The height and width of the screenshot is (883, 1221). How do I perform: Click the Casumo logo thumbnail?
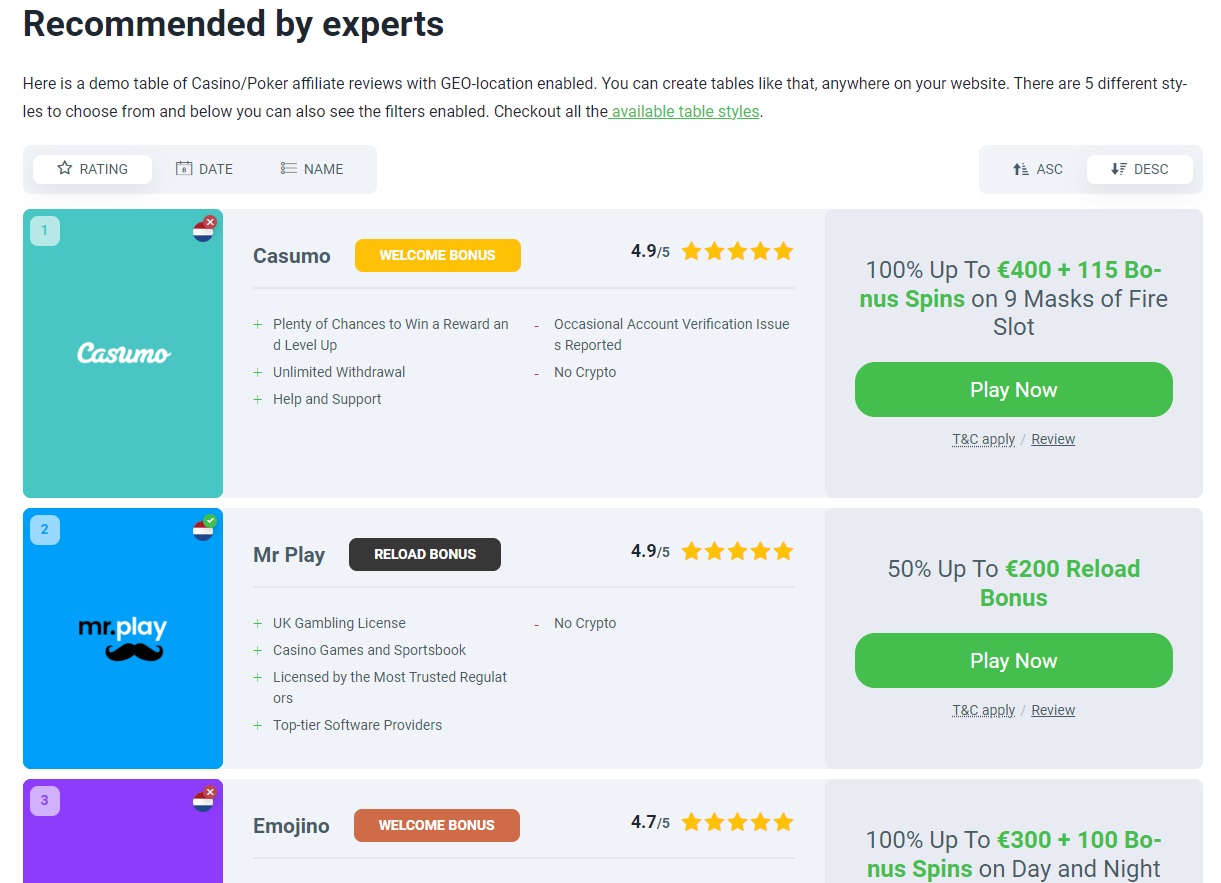click(123, 353)
